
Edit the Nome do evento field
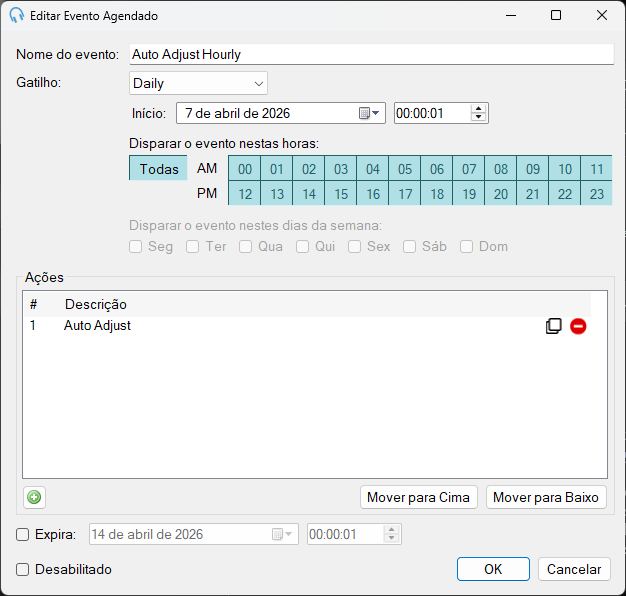[372, 54]
